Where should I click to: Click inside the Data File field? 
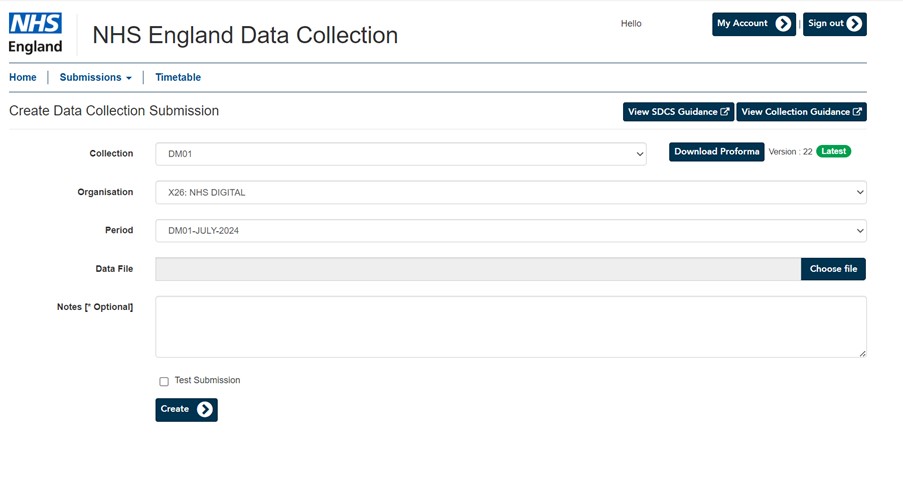[x=478, y=269]
